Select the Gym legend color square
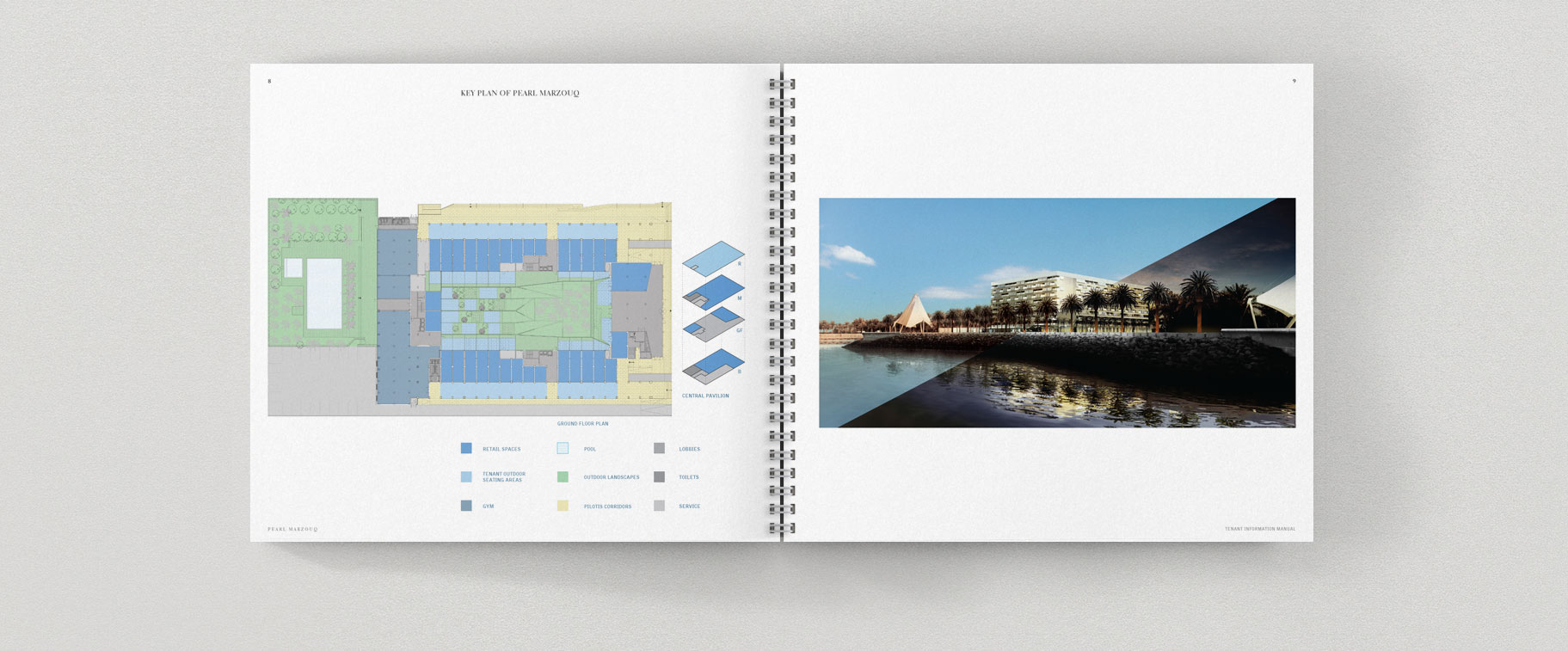Screen dimensions: 1568x651 coord(466,506)
